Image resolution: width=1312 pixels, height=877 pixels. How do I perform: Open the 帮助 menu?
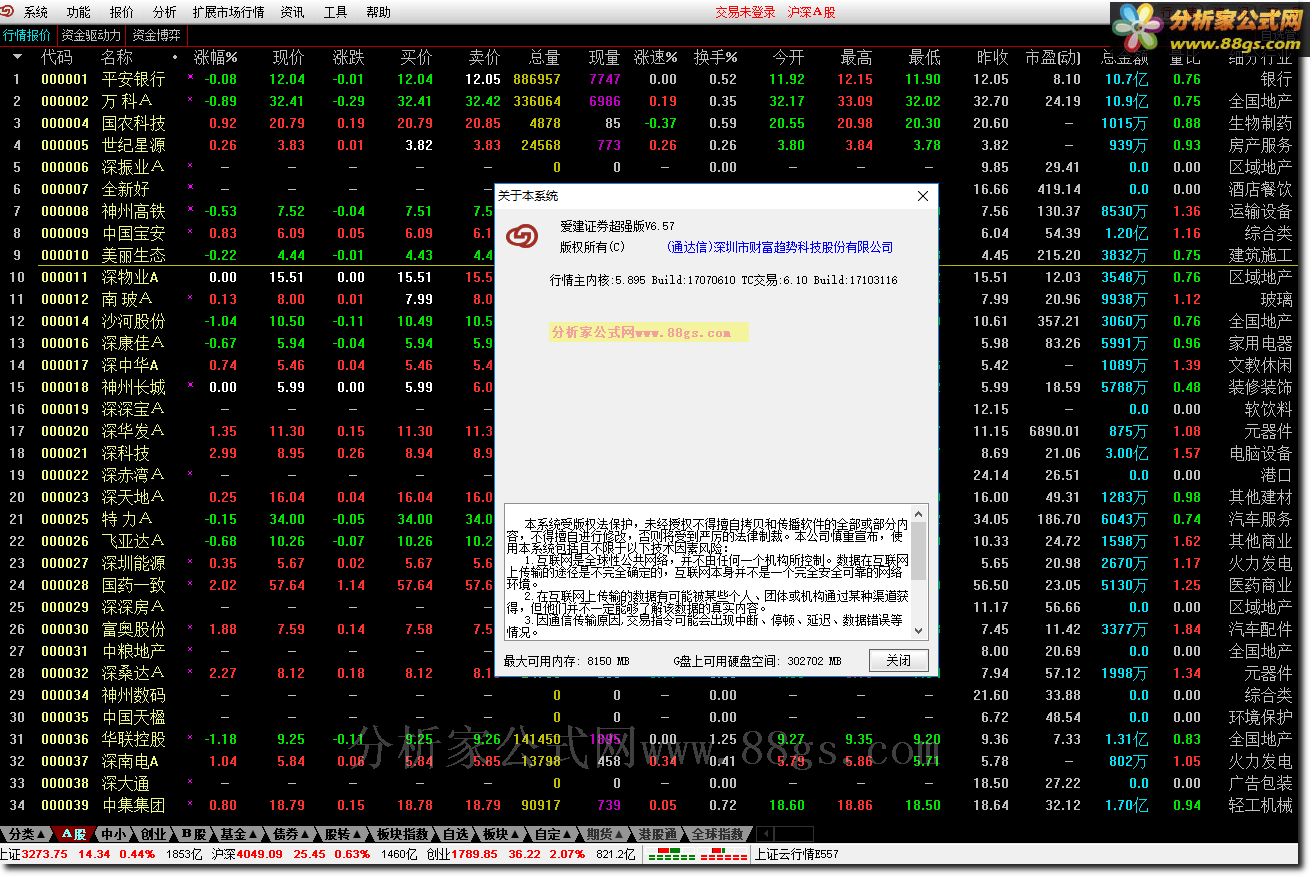click(x=379, y=12)
